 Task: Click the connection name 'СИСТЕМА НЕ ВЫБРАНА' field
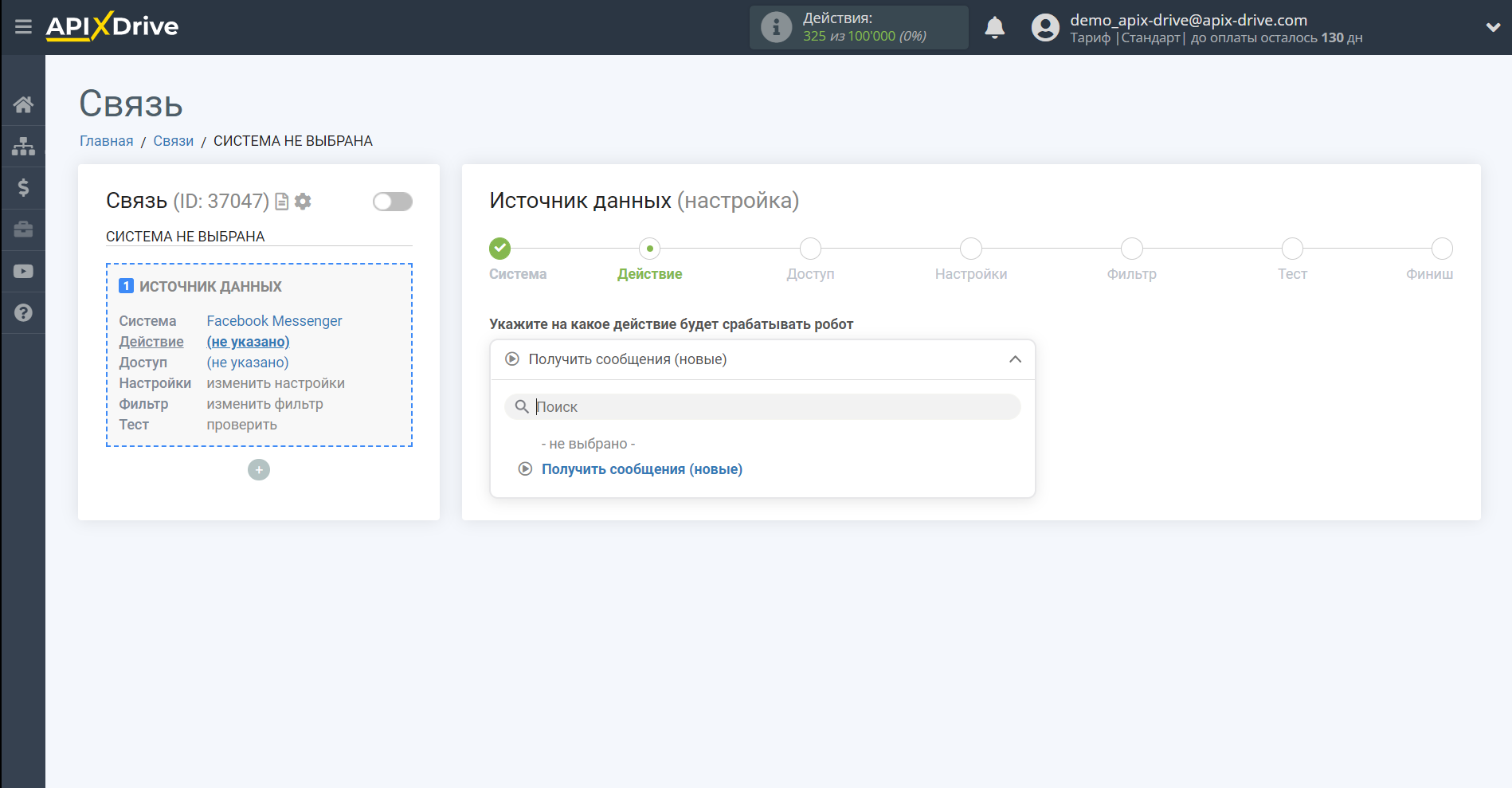[259, 237]
